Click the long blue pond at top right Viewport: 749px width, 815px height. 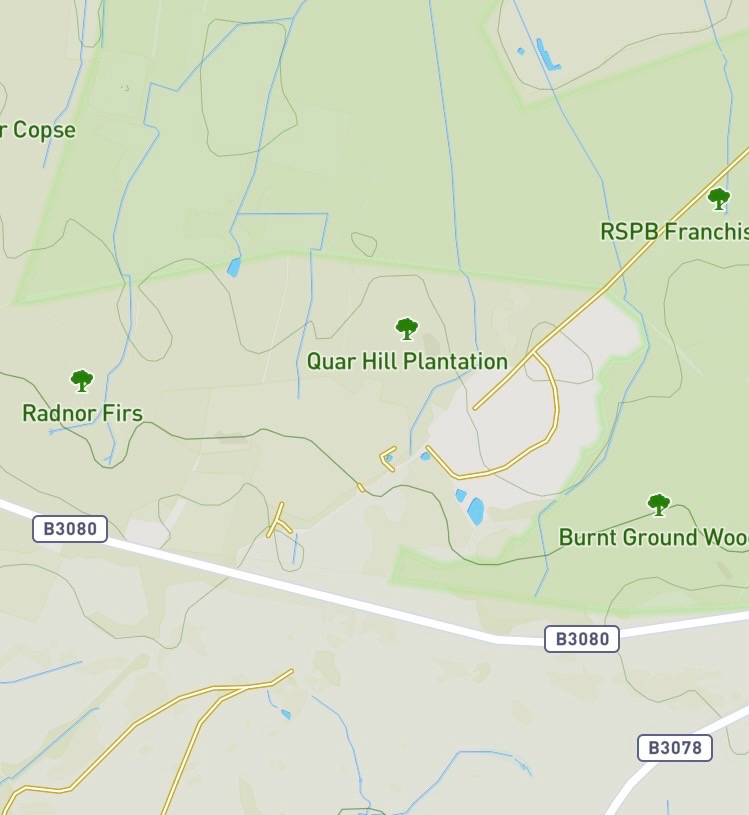547,55
